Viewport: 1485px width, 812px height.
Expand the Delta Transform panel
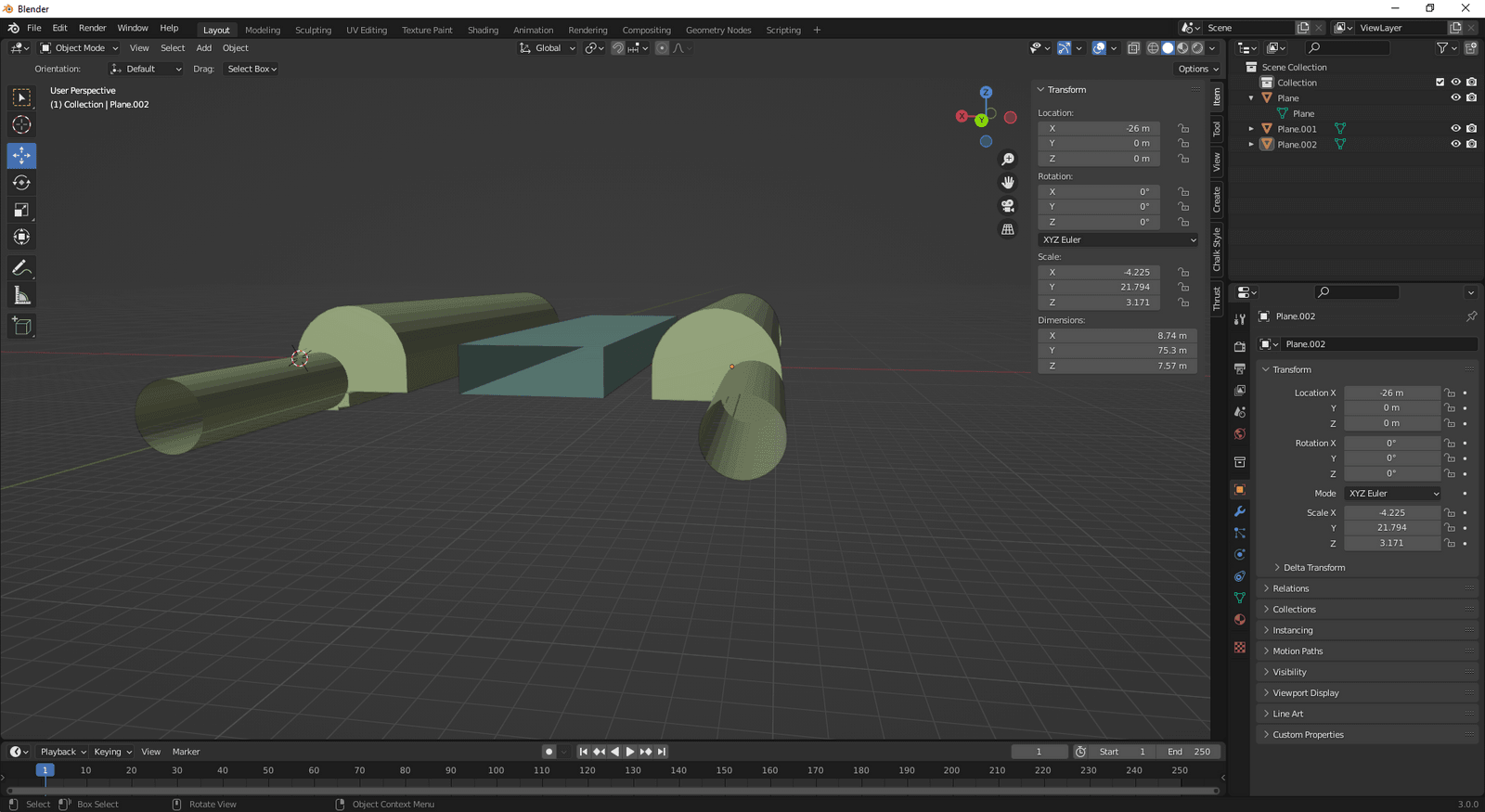click(x=1313, y=568)
